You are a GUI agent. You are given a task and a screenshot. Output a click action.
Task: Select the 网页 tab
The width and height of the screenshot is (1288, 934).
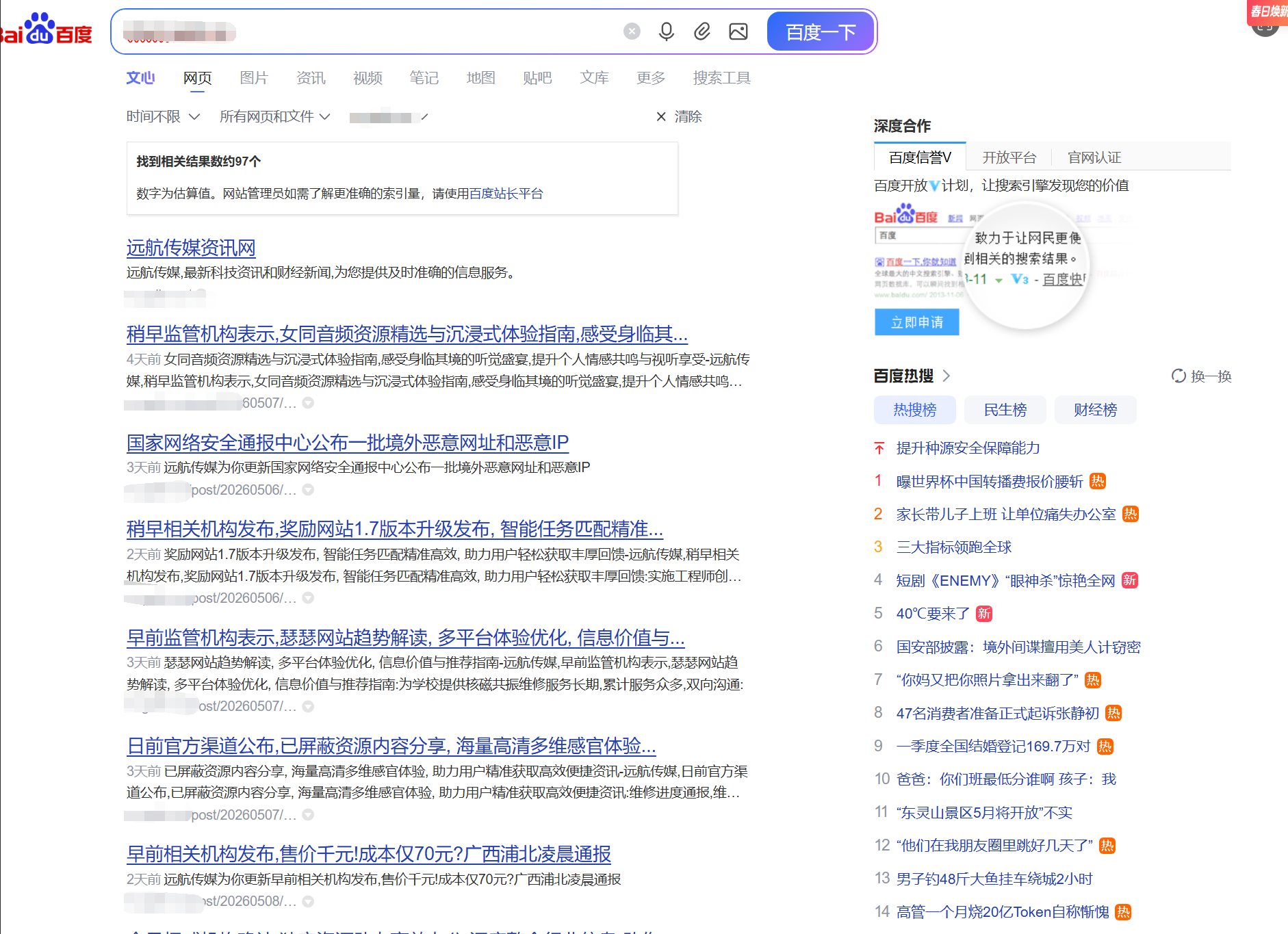[198, 78]
